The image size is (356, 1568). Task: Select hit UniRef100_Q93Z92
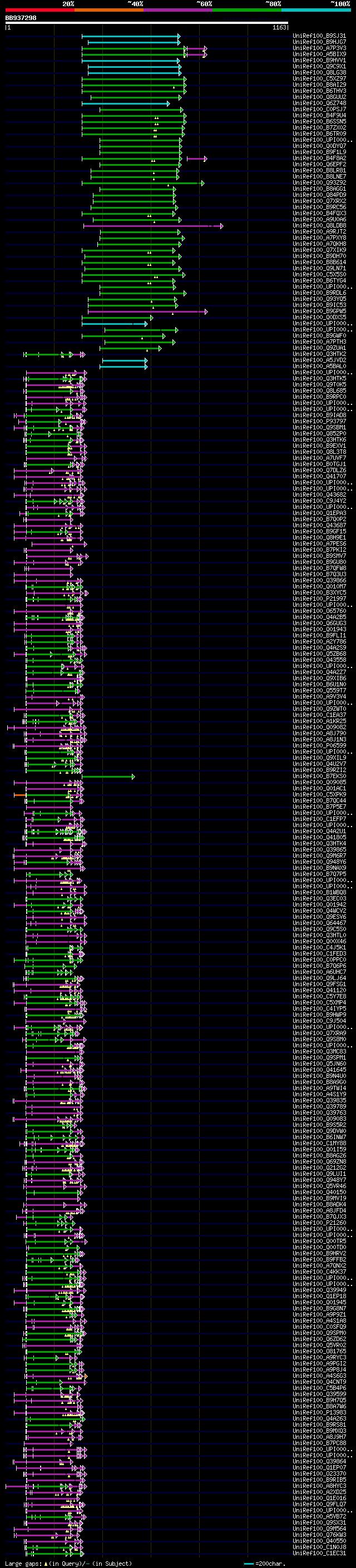pos(319,182)
